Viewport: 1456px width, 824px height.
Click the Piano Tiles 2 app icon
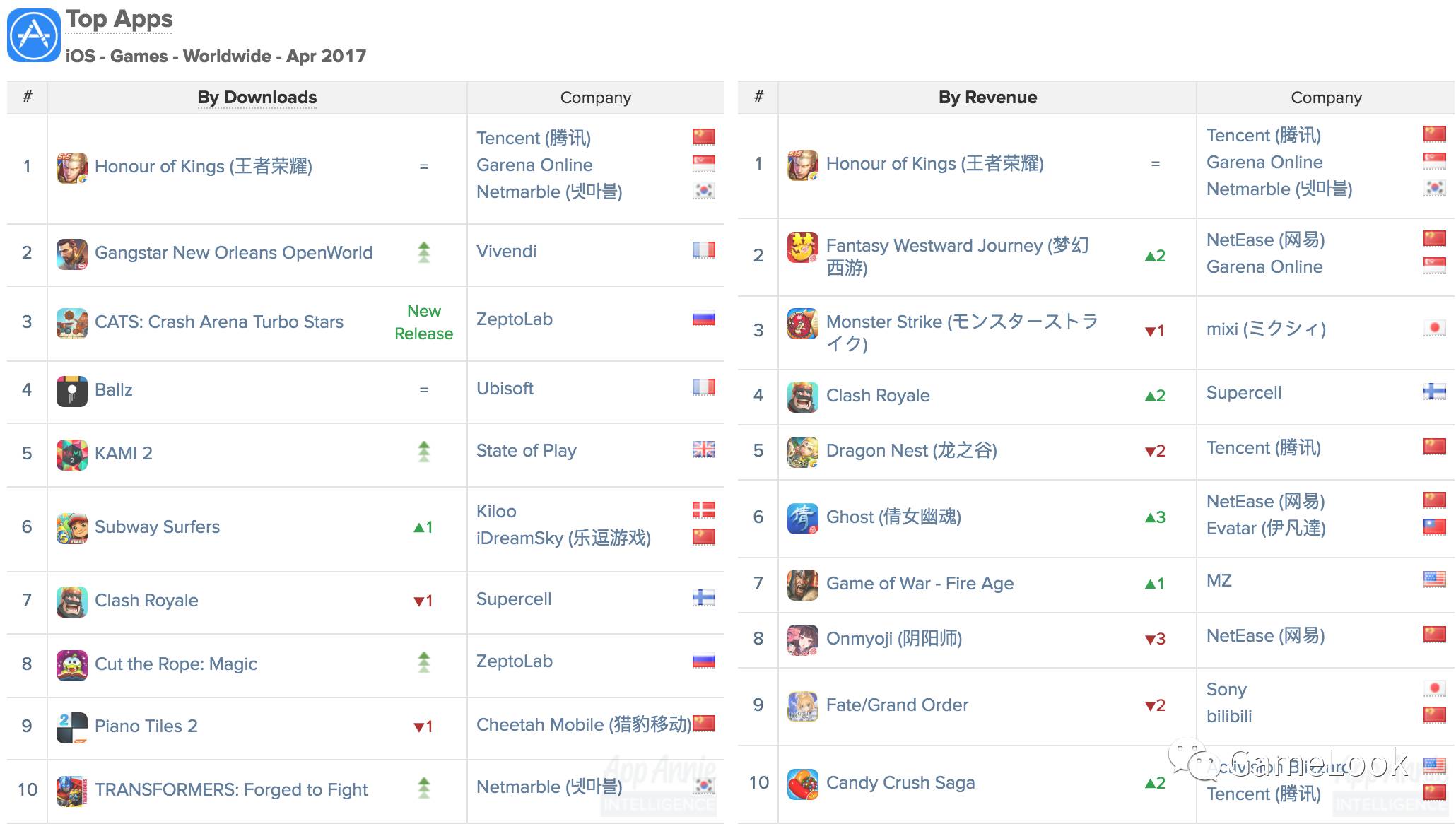click(x=72, y=727)
